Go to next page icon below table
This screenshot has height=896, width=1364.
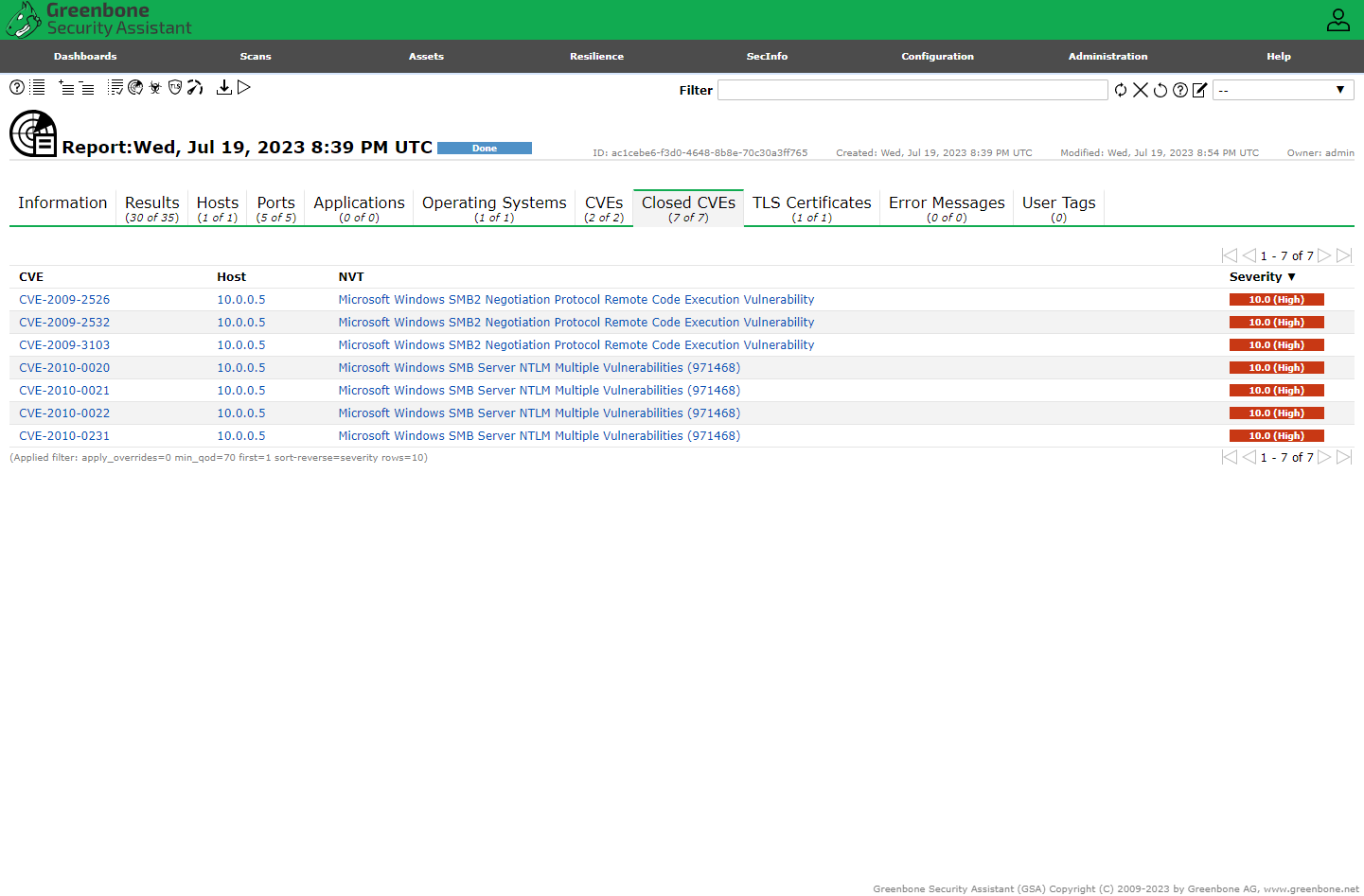tap(1324, 457)
